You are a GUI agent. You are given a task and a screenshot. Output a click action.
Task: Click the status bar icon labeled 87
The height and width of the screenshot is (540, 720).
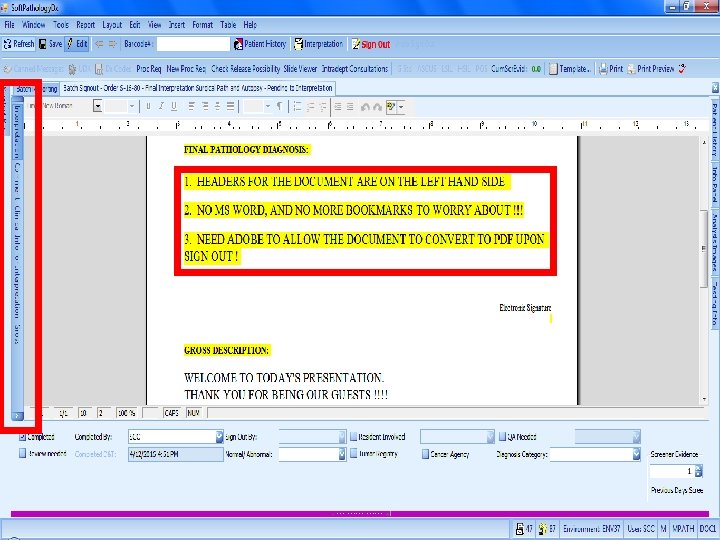[x=547, y=529]
